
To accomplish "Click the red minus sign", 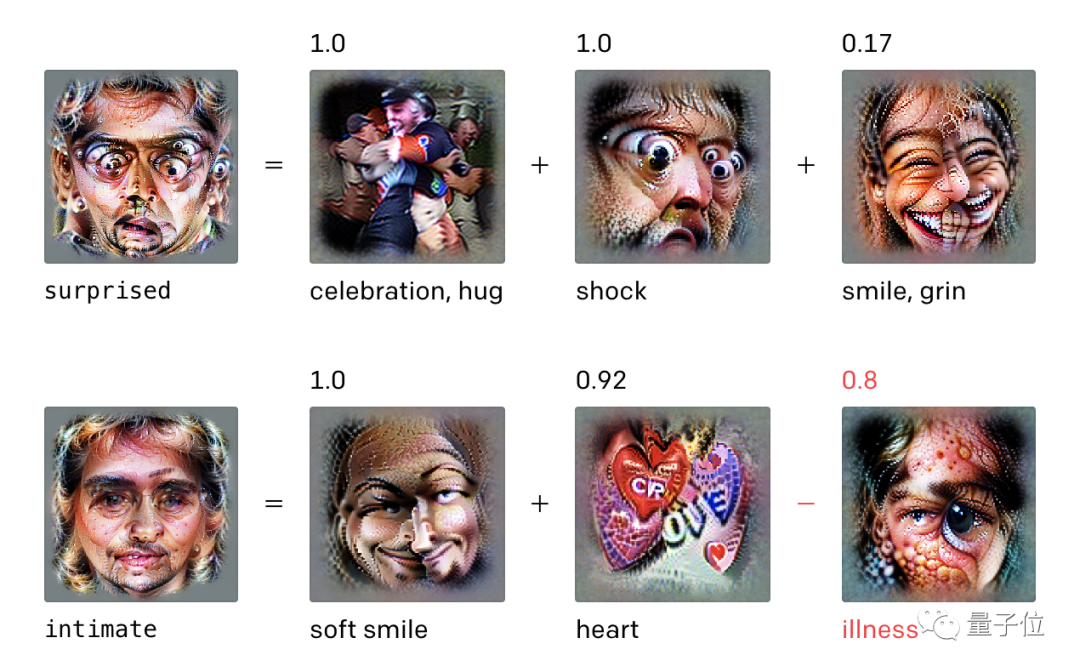I will point(806,504).
